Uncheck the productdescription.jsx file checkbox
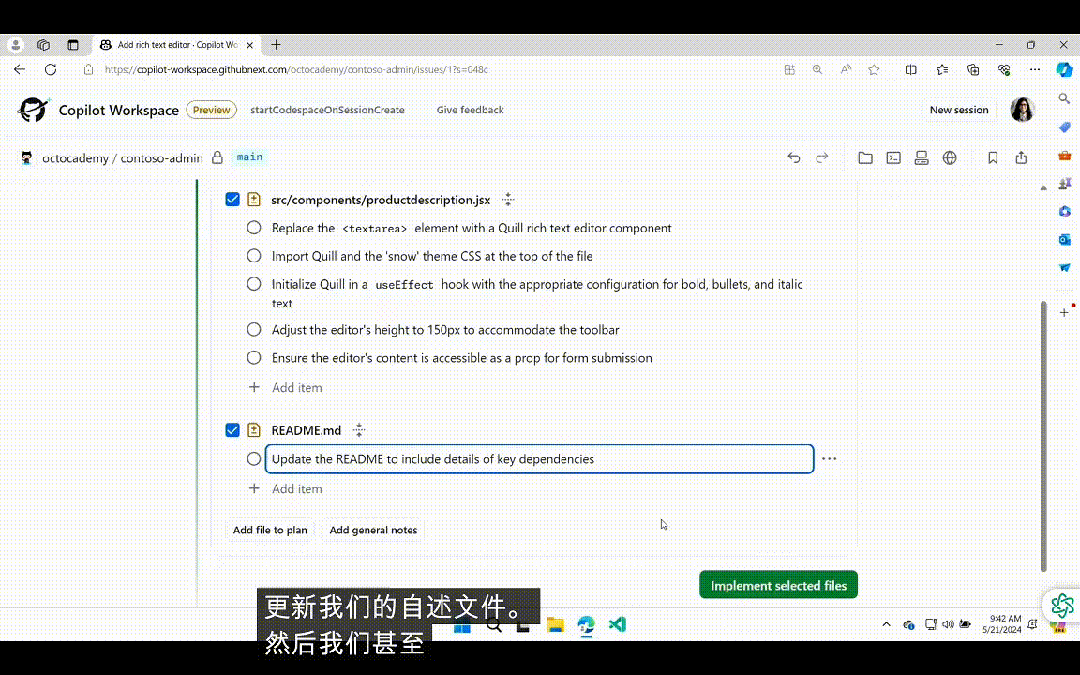Image resolution: width=1080 pixels, height=675 pixels. pyautogui.click(x=232, y=200)
